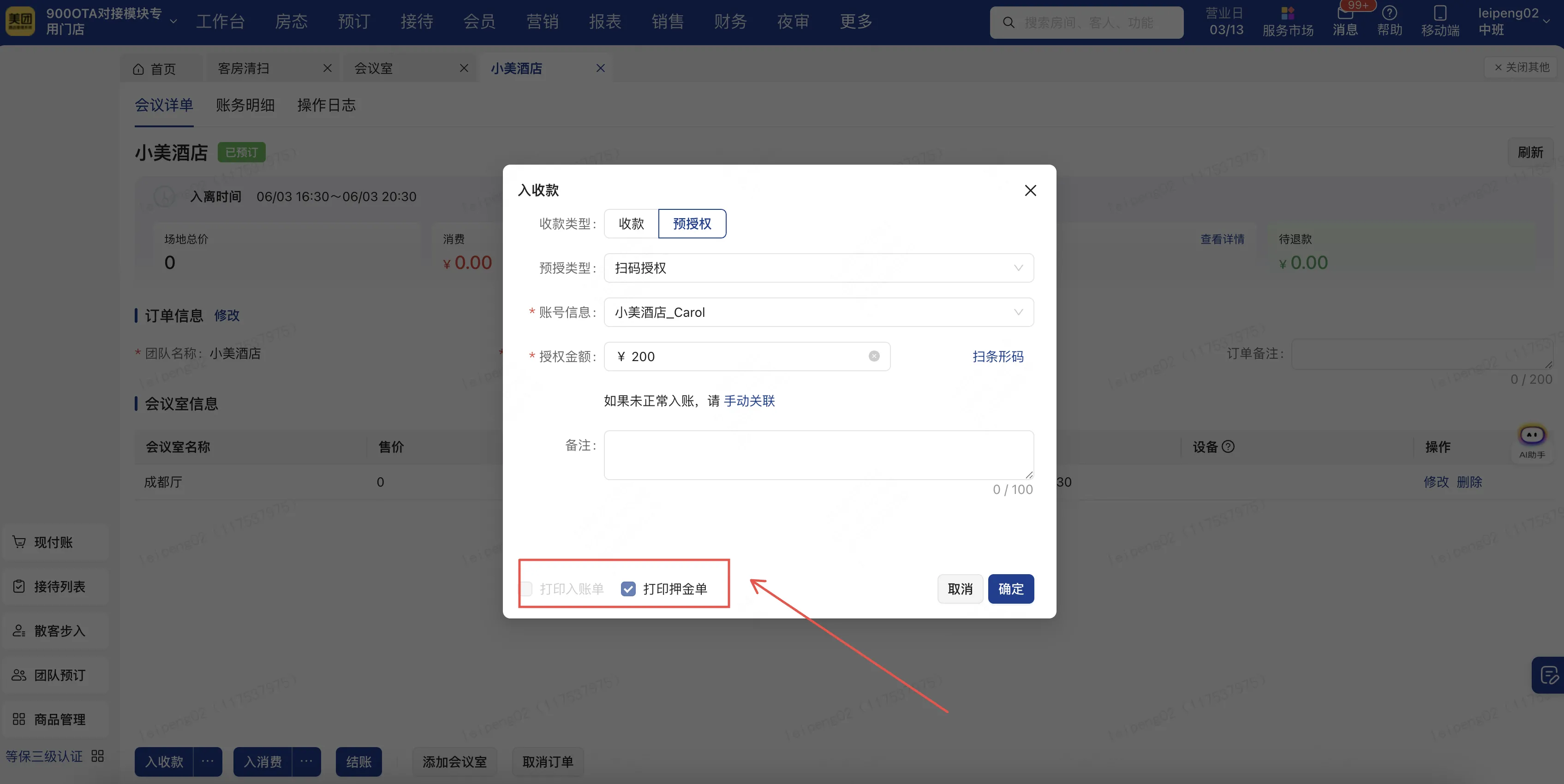Viewport: 1564px width, 784px height.
Task: Click the 设备 help question icon
Action: tap(1228, 446)
